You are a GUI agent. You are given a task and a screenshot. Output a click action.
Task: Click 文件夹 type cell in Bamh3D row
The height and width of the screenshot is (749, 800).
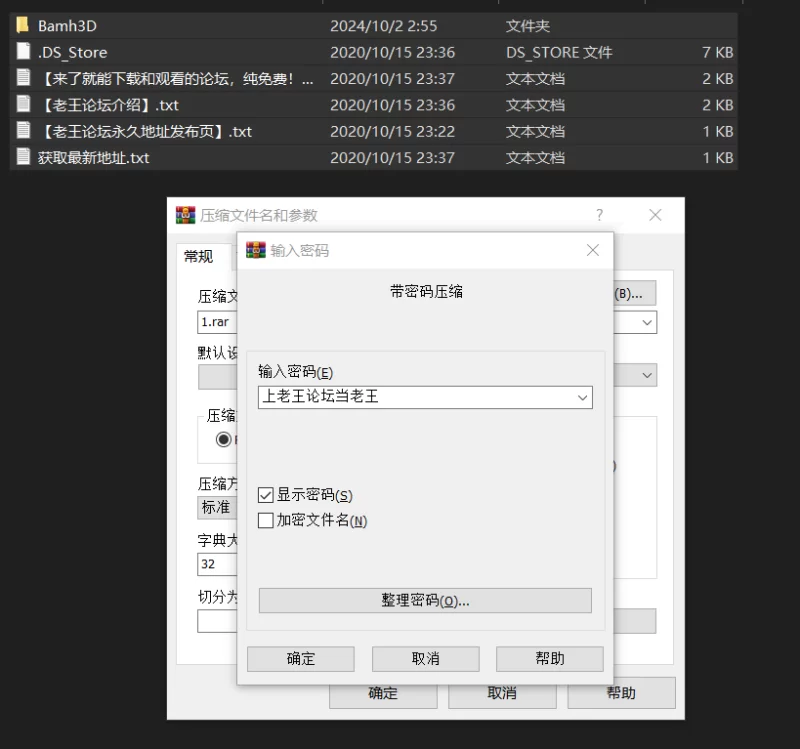(x=528, y=26)
